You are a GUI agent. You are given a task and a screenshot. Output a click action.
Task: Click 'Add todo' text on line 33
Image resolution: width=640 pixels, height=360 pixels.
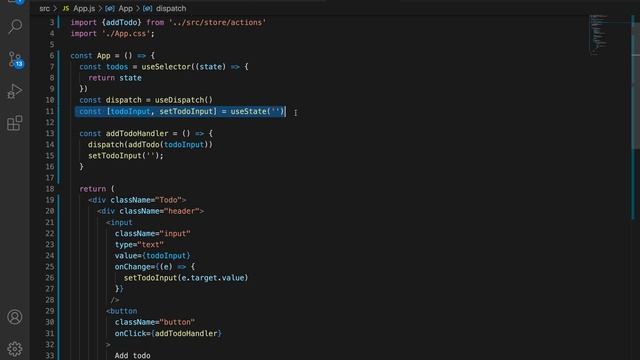point(132,356)
